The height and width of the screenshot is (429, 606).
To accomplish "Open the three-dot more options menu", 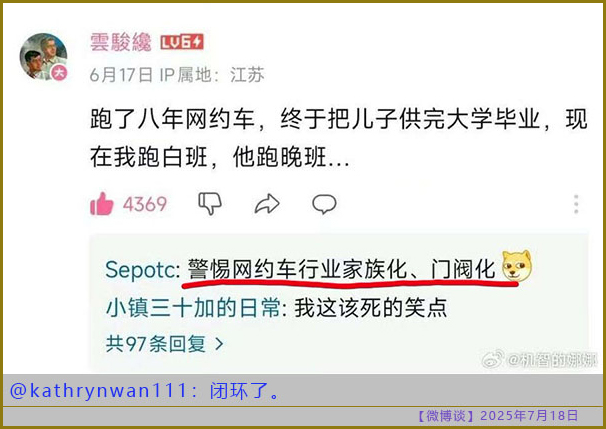I will 576,204.
